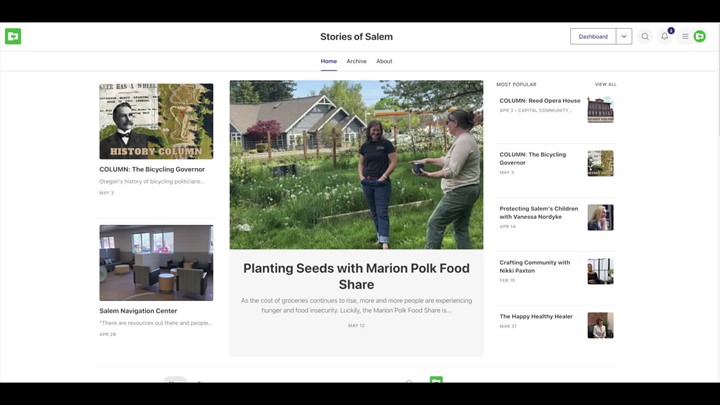This screenshot has height=405, width=720.
Task: Click the green logo in the top-left corner
Action: coord(13,36)
